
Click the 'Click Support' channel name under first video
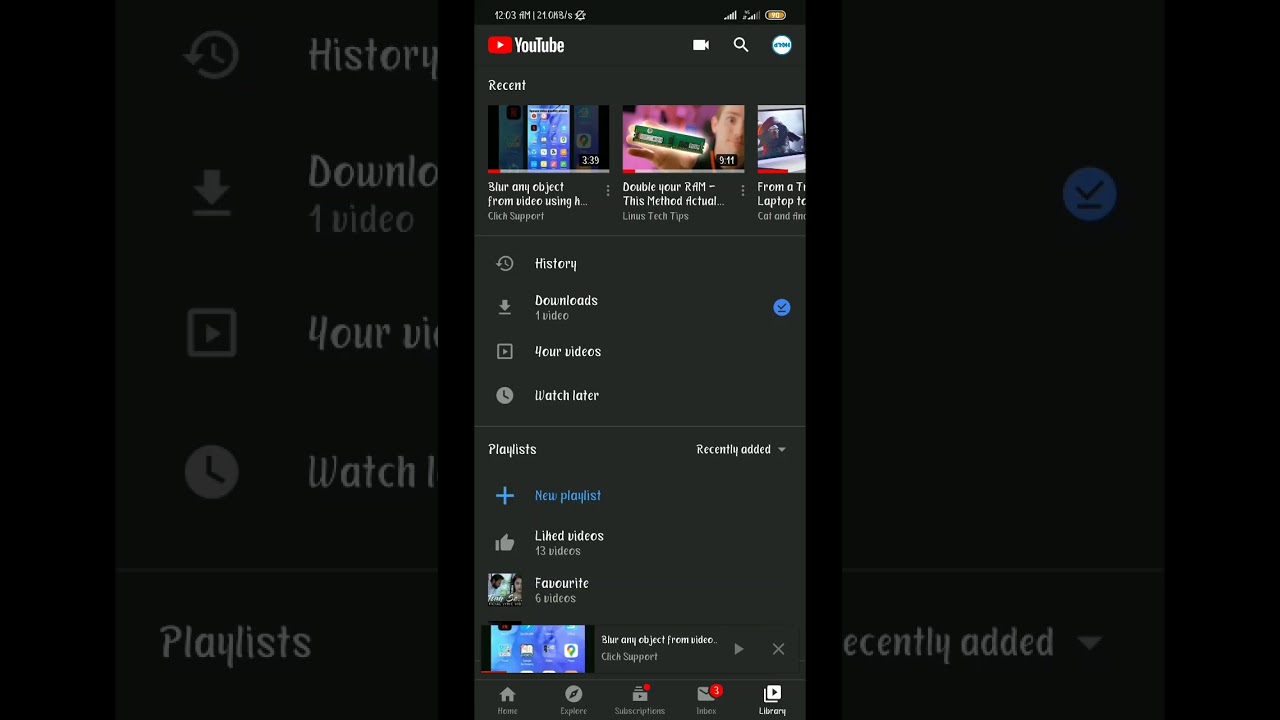click(516, 216)
